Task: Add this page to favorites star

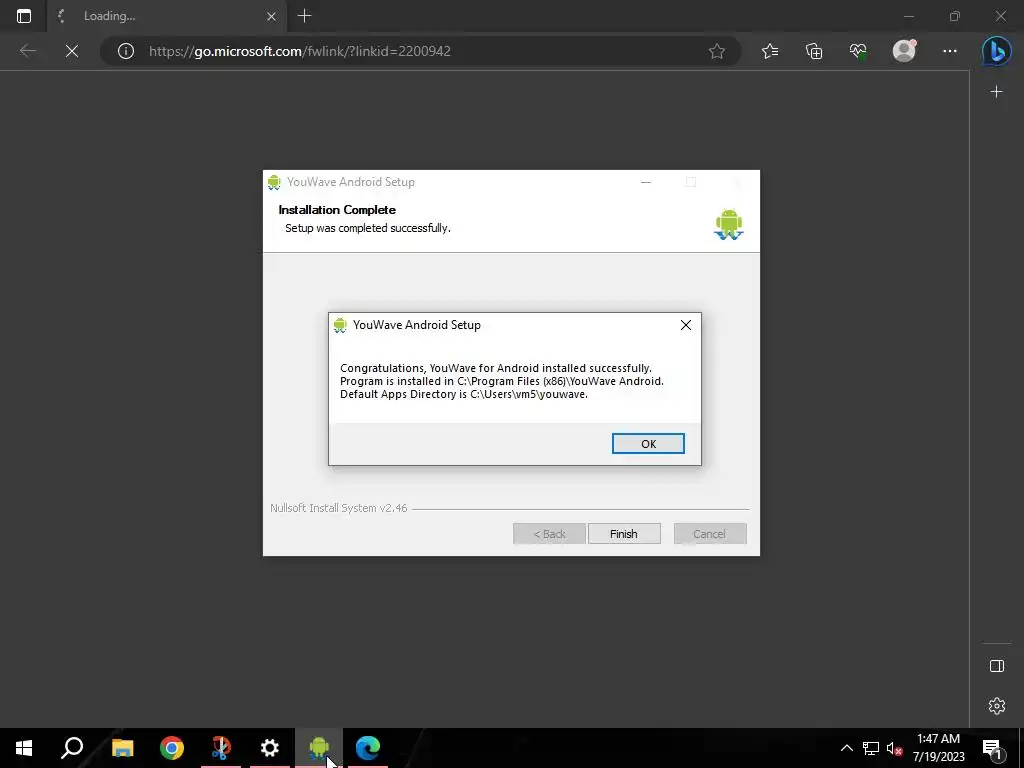Action: 716,51
